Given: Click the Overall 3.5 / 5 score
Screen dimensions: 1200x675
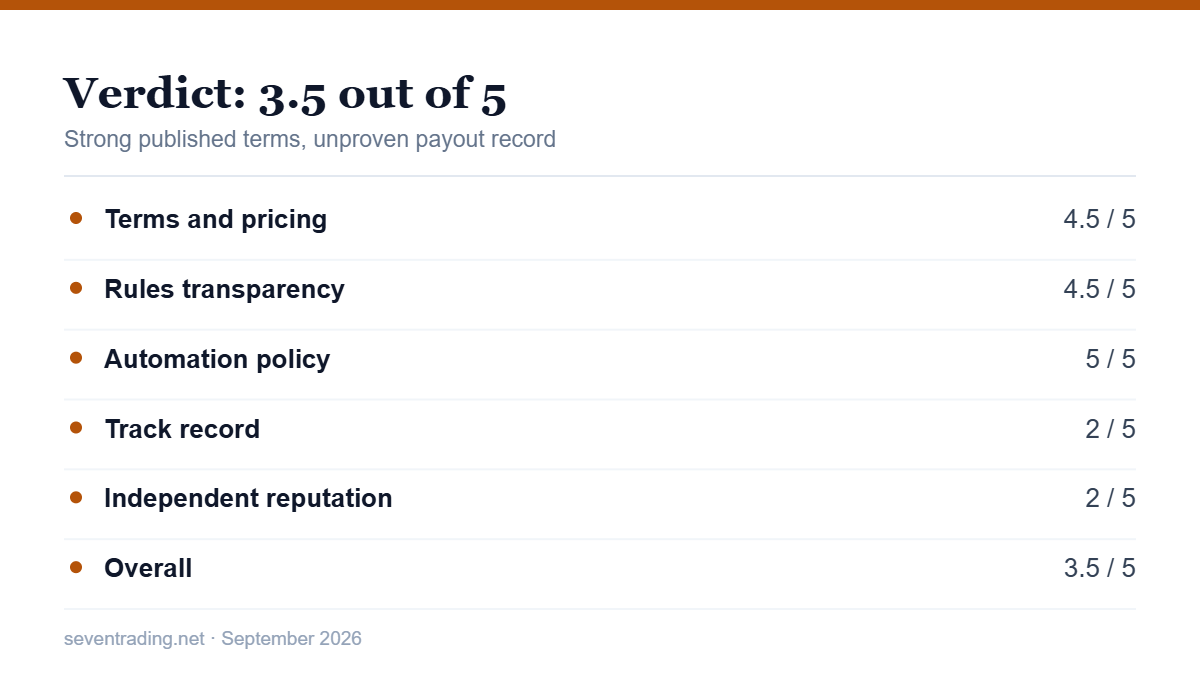Looking at the screenshot, I should point(1099,568).
